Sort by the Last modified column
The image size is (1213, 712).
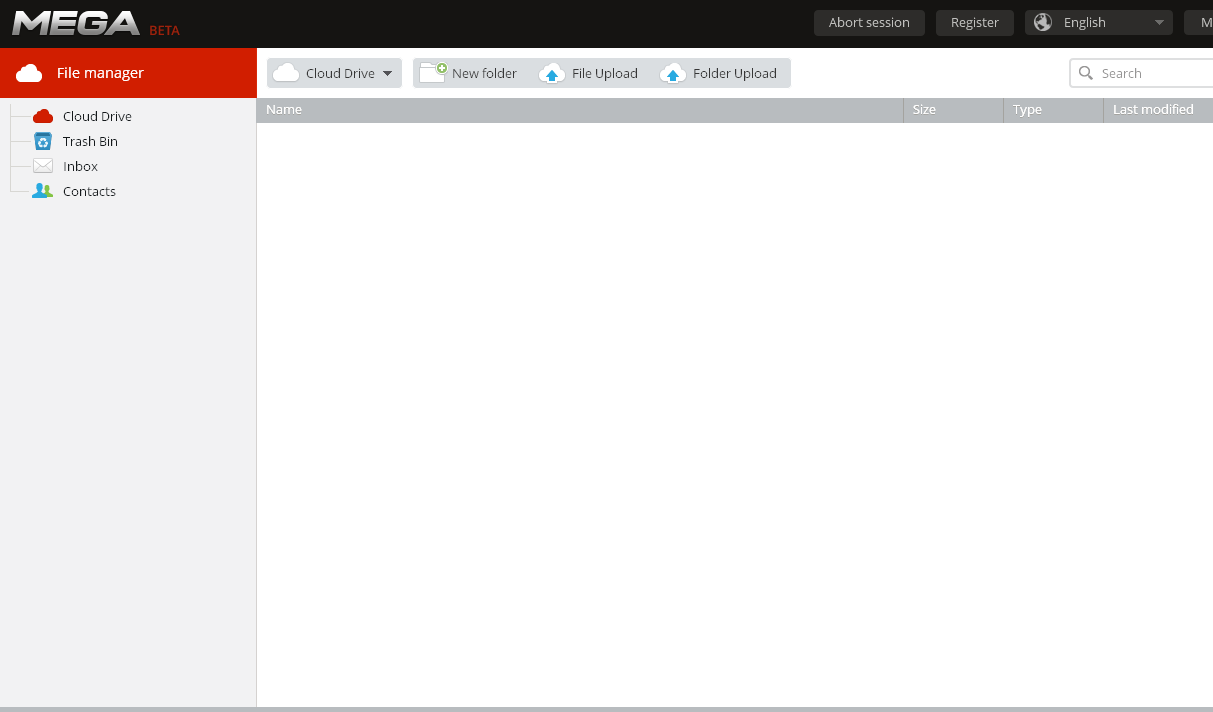1159,110
